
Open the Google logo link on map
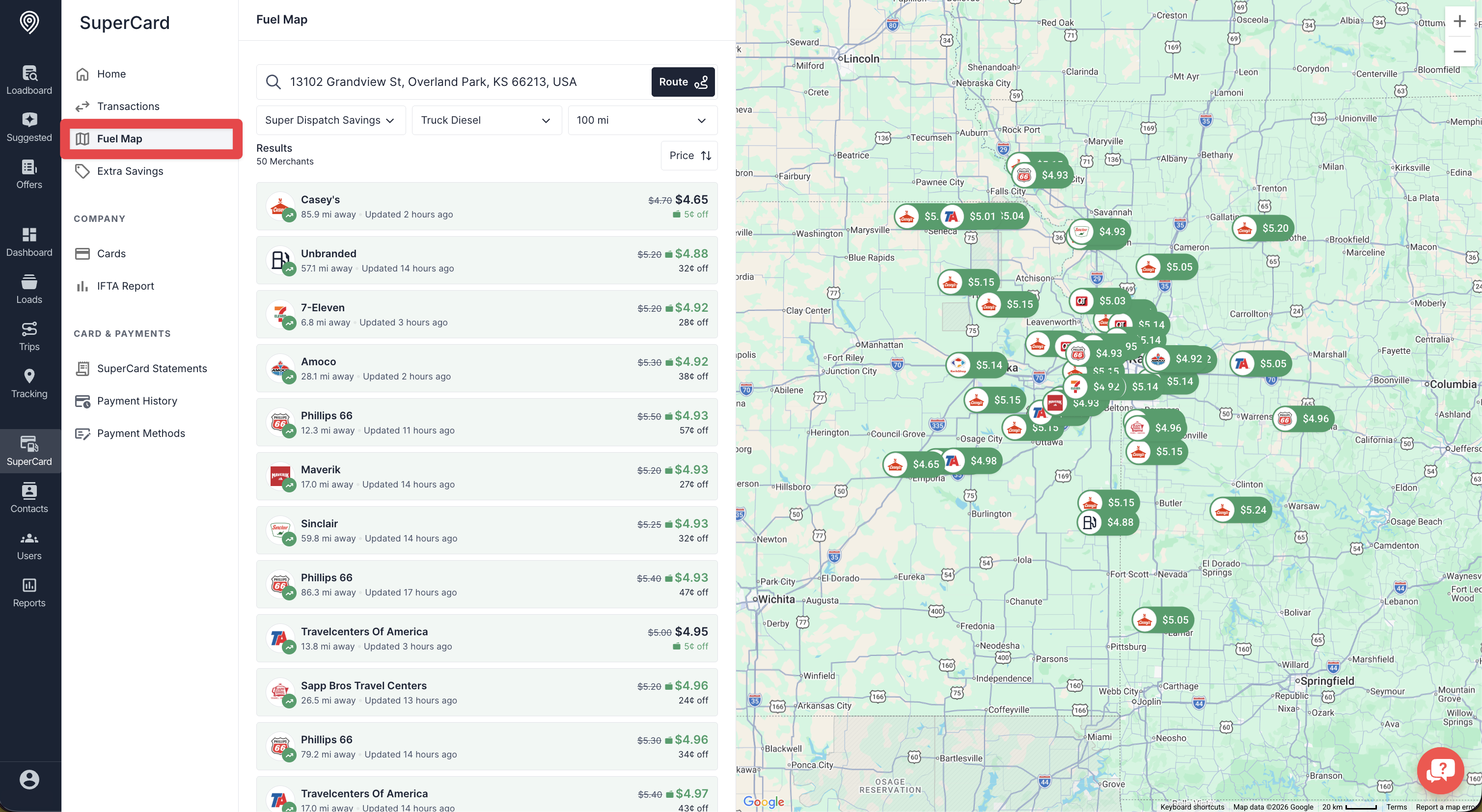point(764,801)
